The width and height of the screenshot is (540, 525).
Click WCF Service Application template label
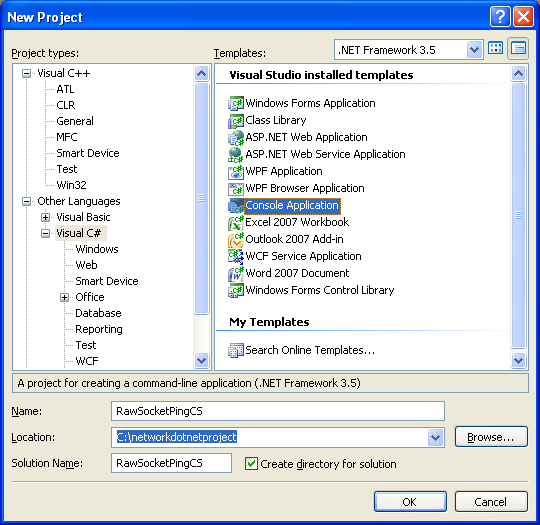coord(303,256)
